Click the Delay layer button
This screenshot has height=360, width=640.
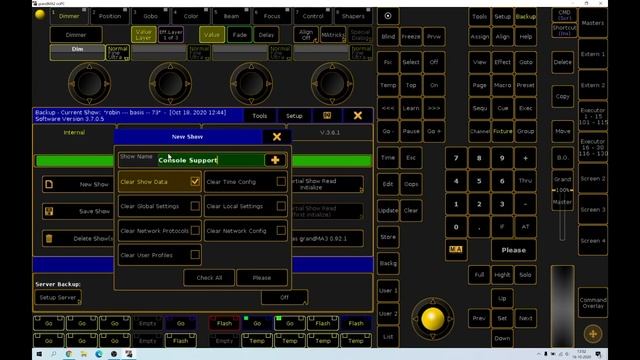[x=266, y=35]
